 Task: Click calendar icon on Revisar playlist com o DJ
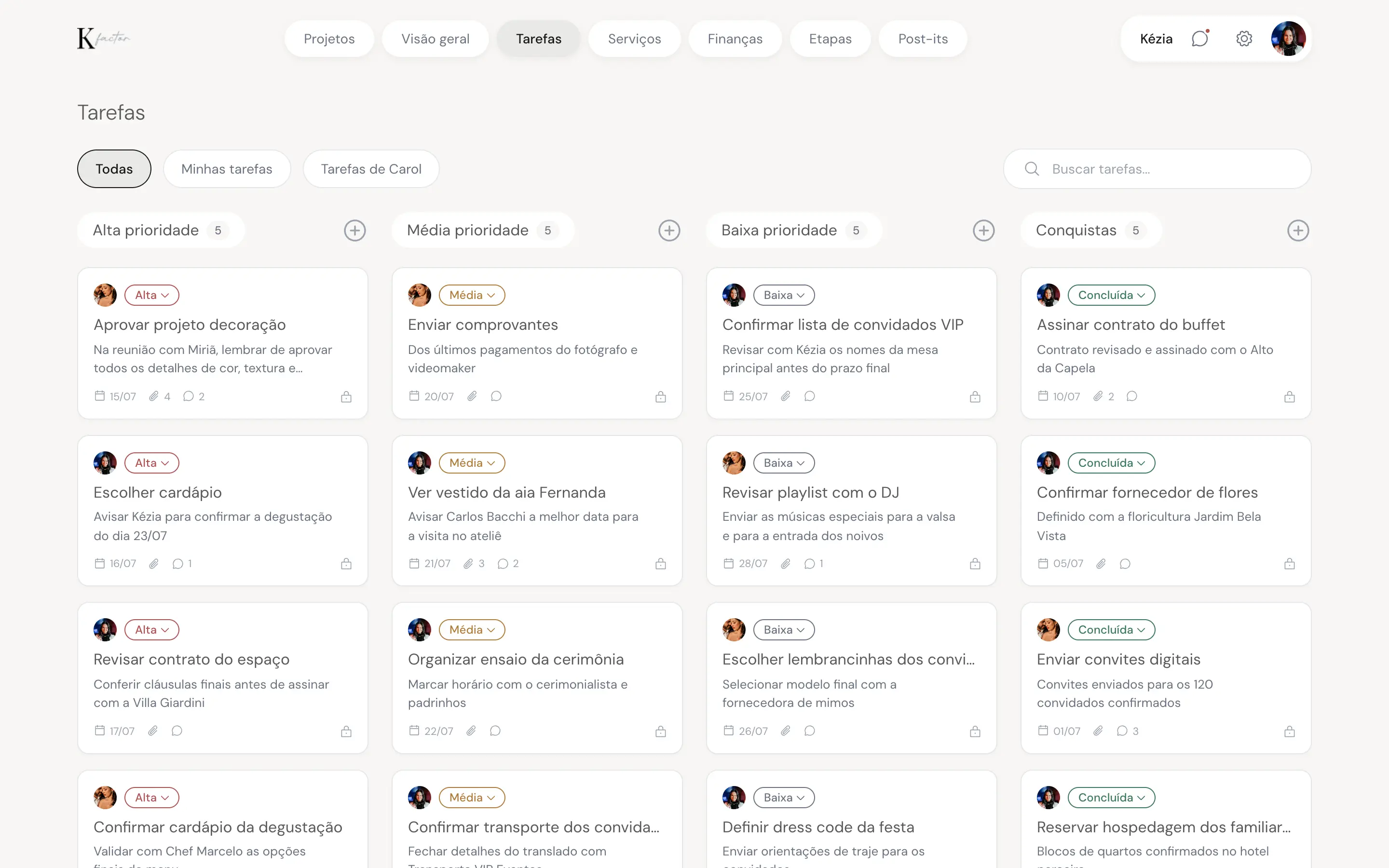pos(728,563)
